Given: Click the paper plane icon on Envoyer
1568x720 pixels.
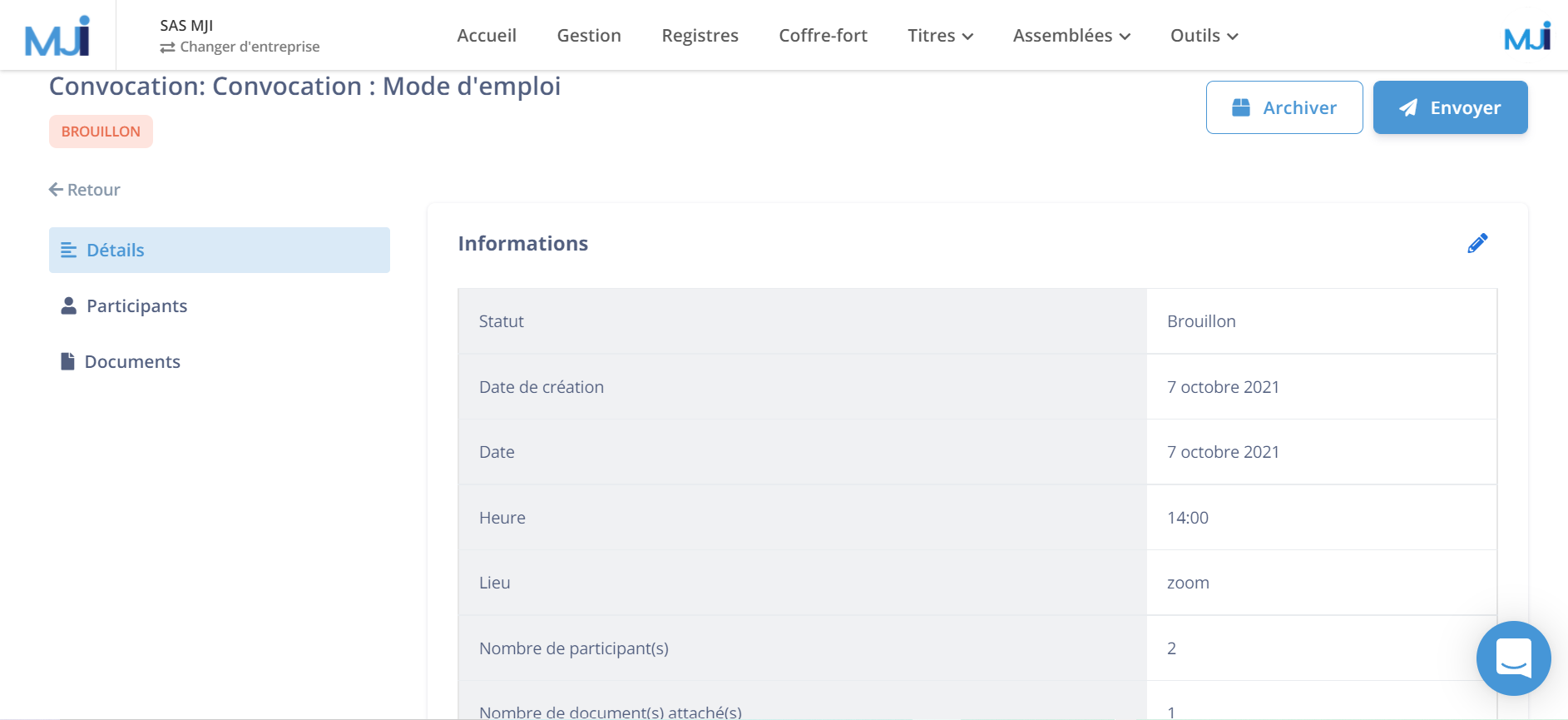Looking at the screenshot, I should pos(1407,107).
